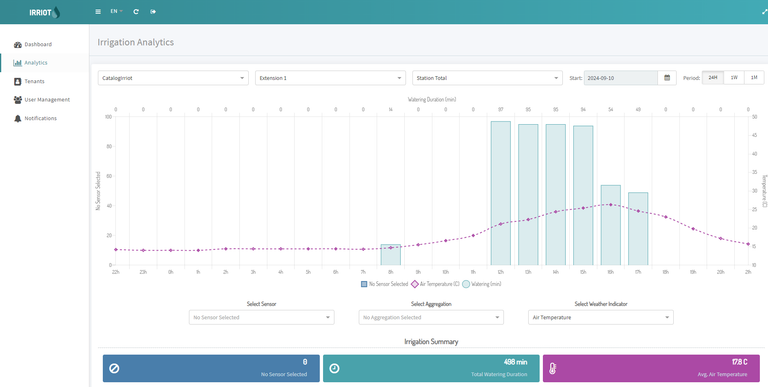Screen dimensions: 768x387
Task: Click the 8h watering bar
Action: (391, 255)
